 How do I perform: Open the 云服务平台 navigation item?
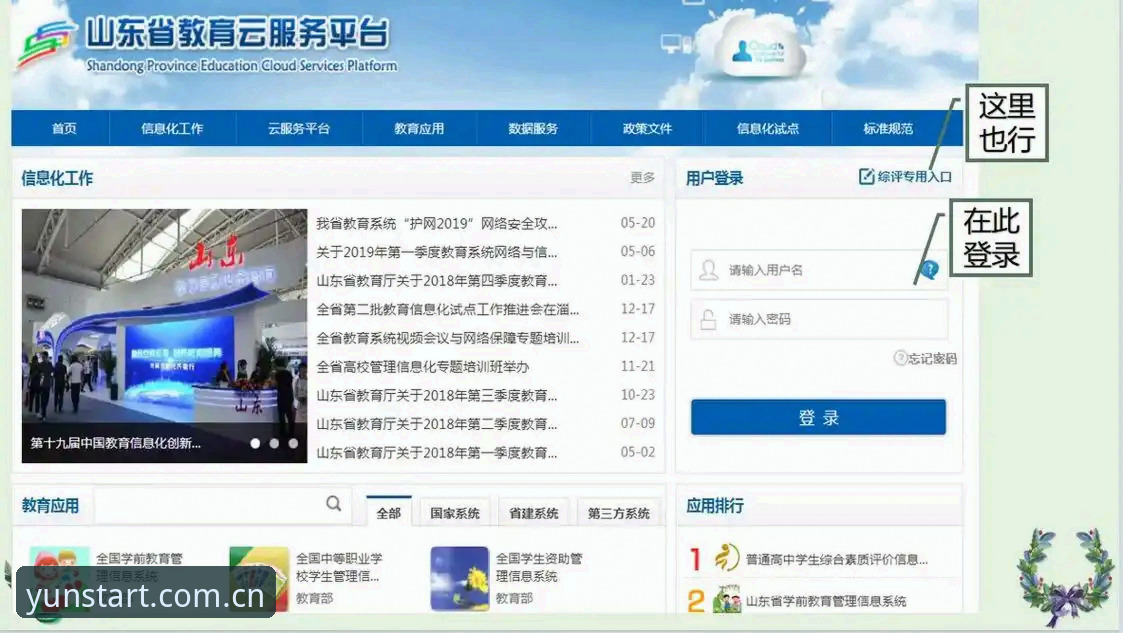tap(299, 129)
